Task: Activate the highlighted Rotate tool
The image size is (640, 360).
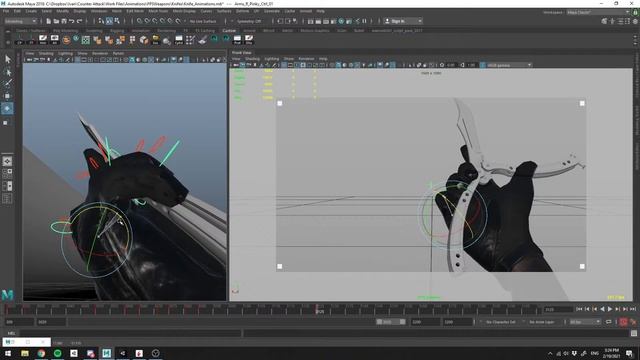Action: pyautogui.click(x=7, y=109)
